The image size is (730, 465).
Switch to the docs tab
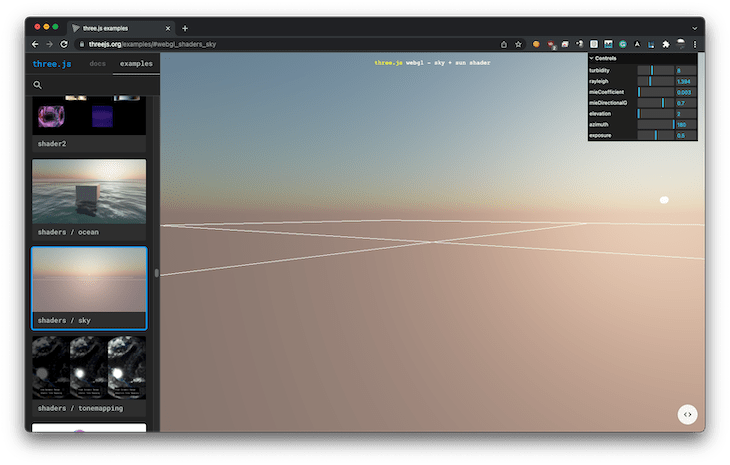(x=97, y=63)
